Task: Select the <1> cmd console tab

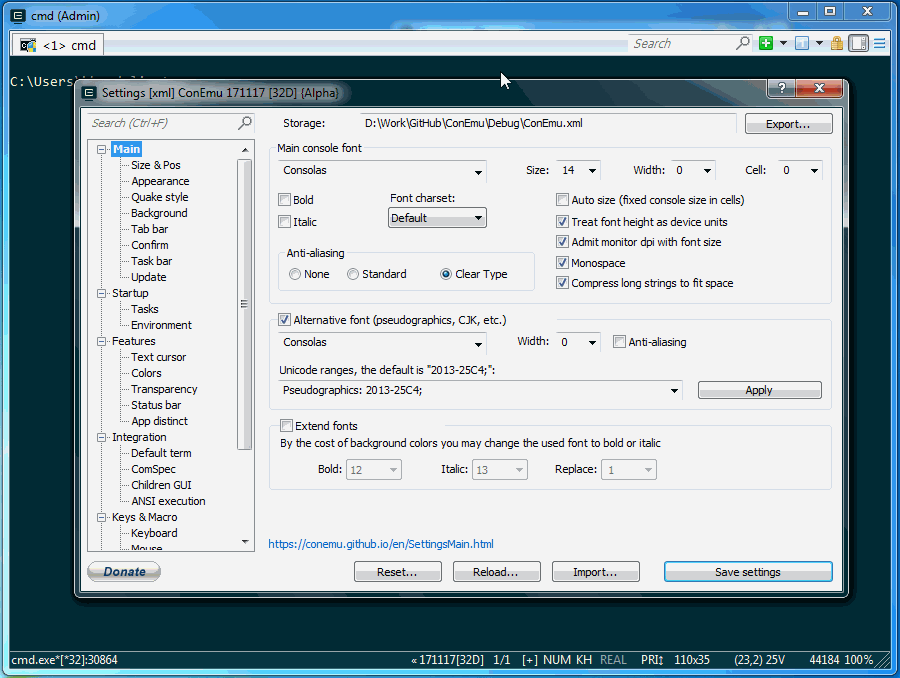Action: point(58,45)
